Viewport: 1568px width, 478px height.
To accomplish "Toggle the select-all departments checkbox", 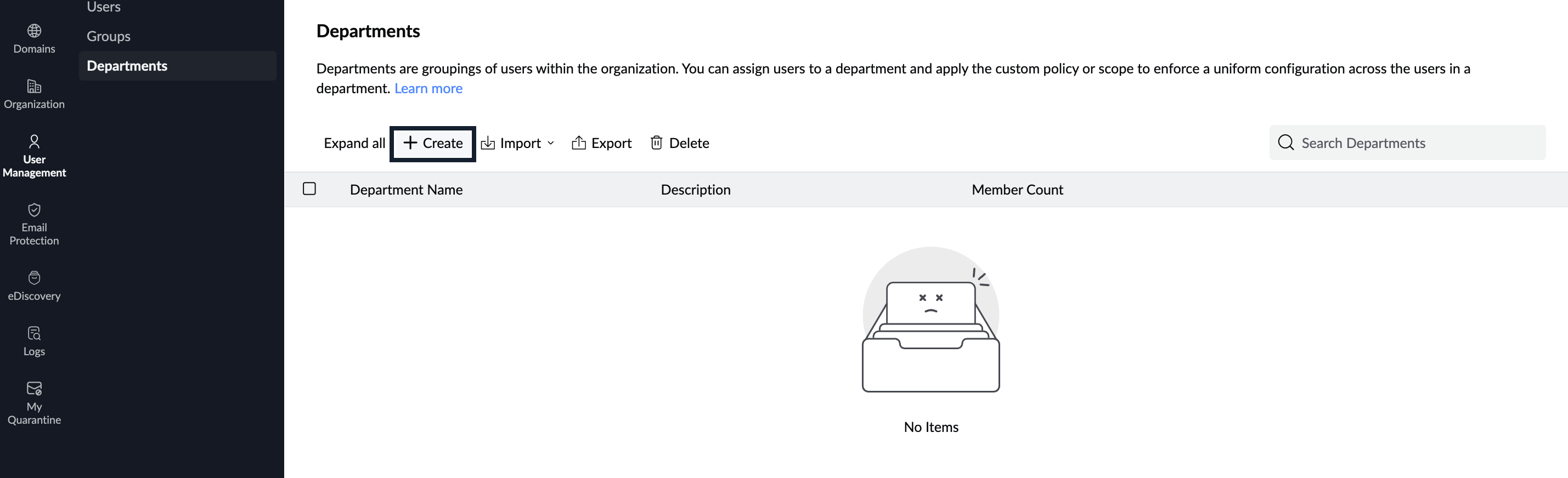I will click(x=309, y=189).
